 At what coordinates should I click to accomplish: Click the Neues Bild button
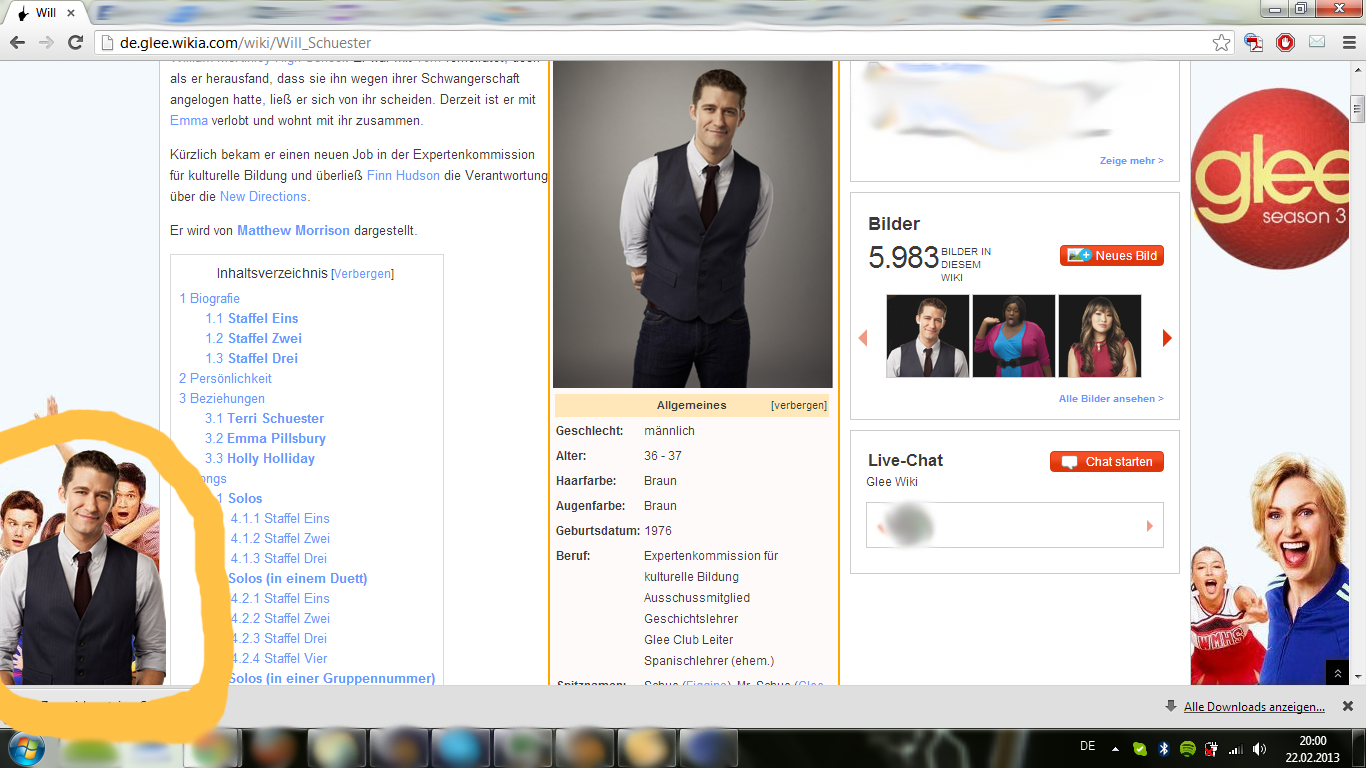click(1112, 256)
